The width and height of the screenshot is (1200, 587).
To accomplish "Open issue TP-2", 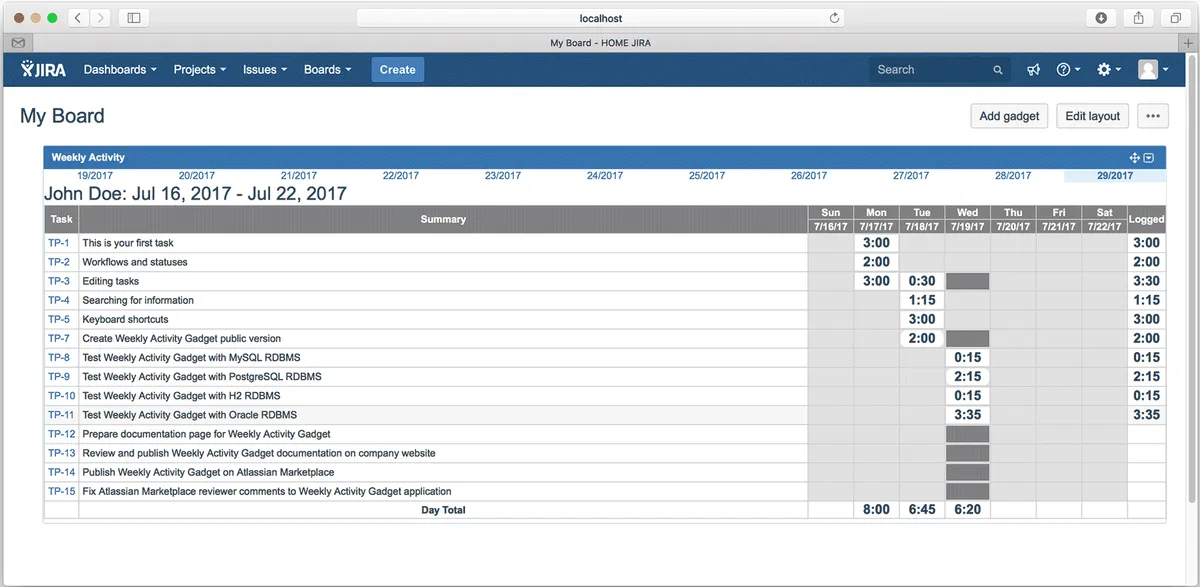I will (x=59, y=262).
